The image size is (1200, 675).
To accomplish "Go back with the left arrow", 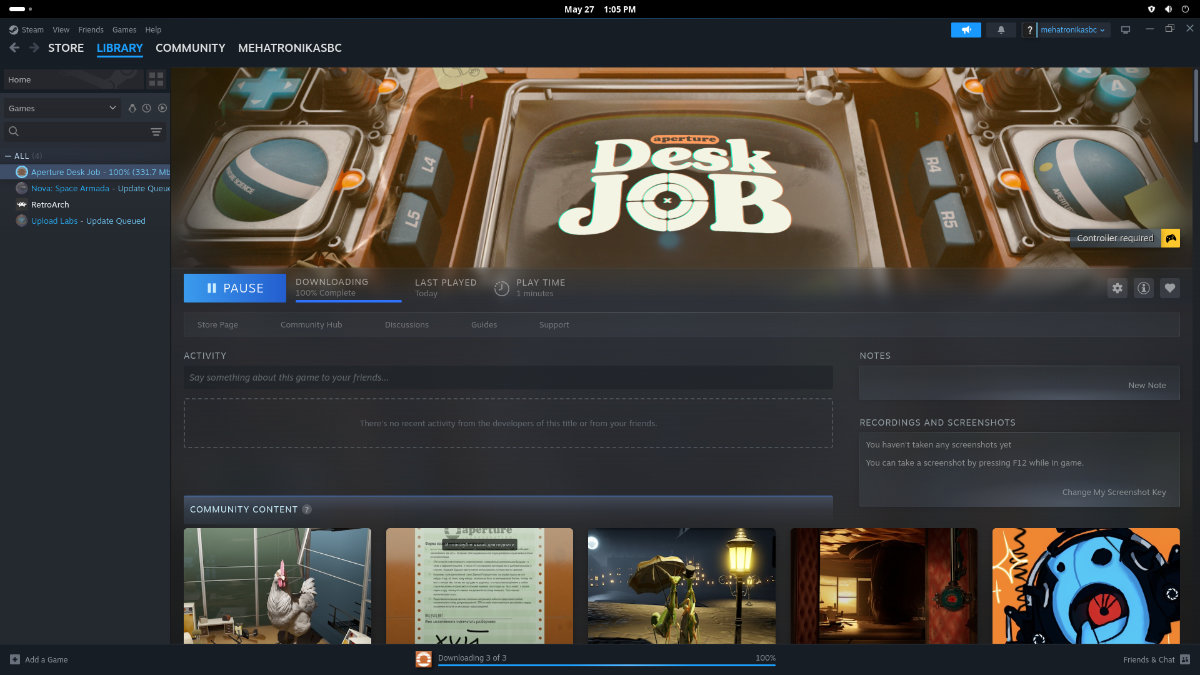I will [14, 48].
